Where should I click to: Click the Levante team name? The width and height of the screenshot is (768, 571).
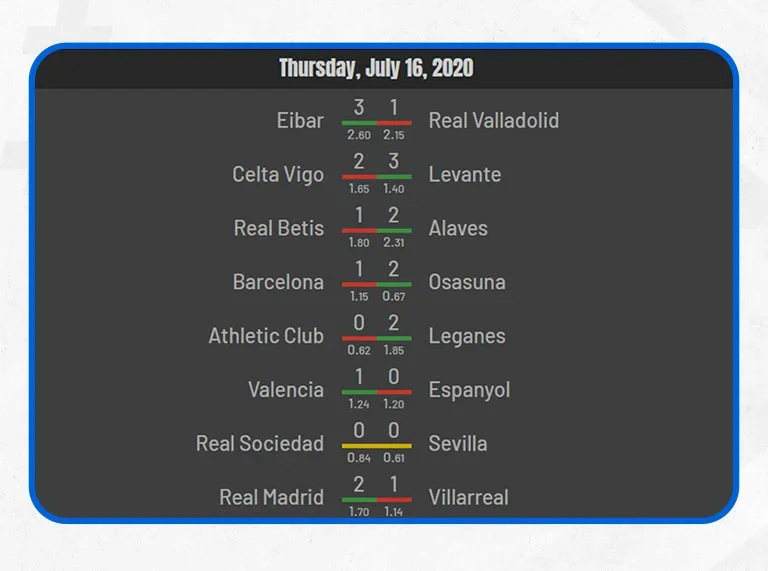pos(465,174)
